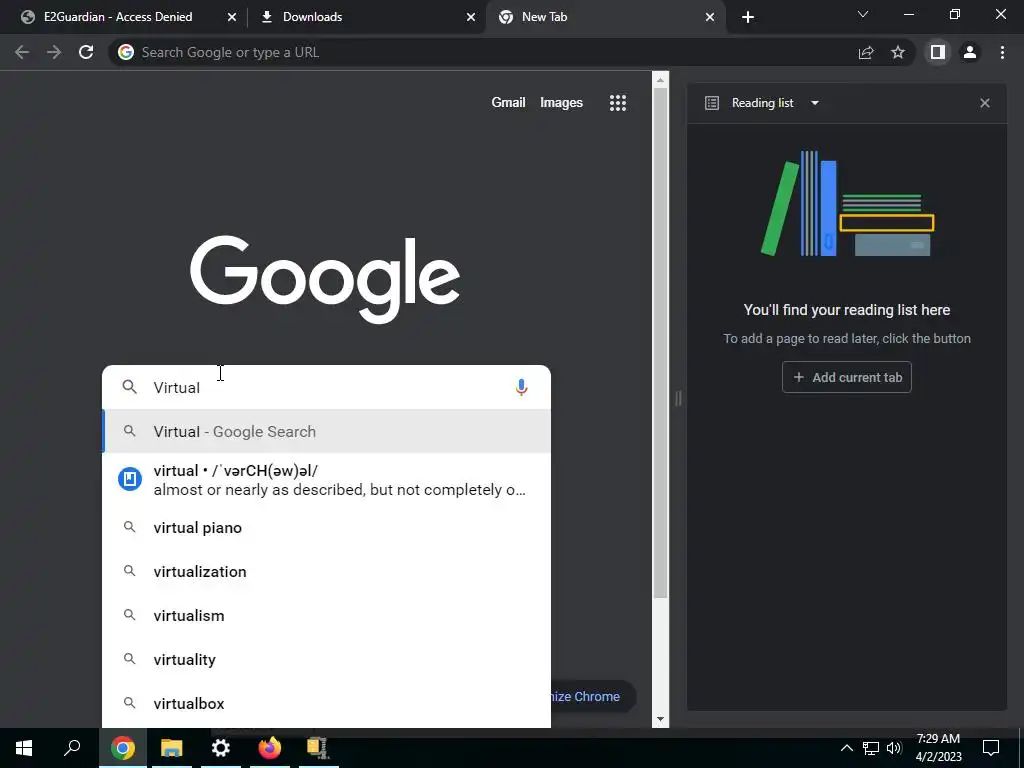Choose the 'virtual piano' suggestion

tap(327, 528)
